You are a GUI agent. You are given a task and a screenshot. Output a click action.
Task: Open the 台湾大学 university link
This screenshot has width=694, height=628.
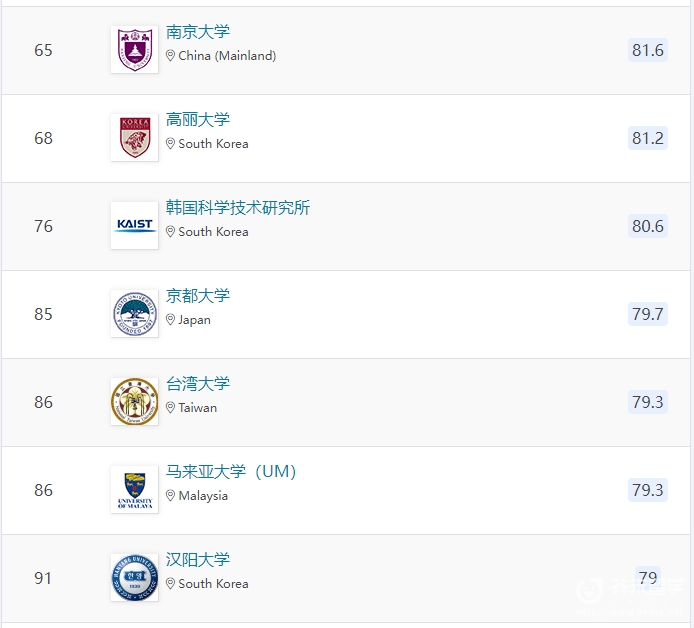pyautogui.click(x=198, y=384)
